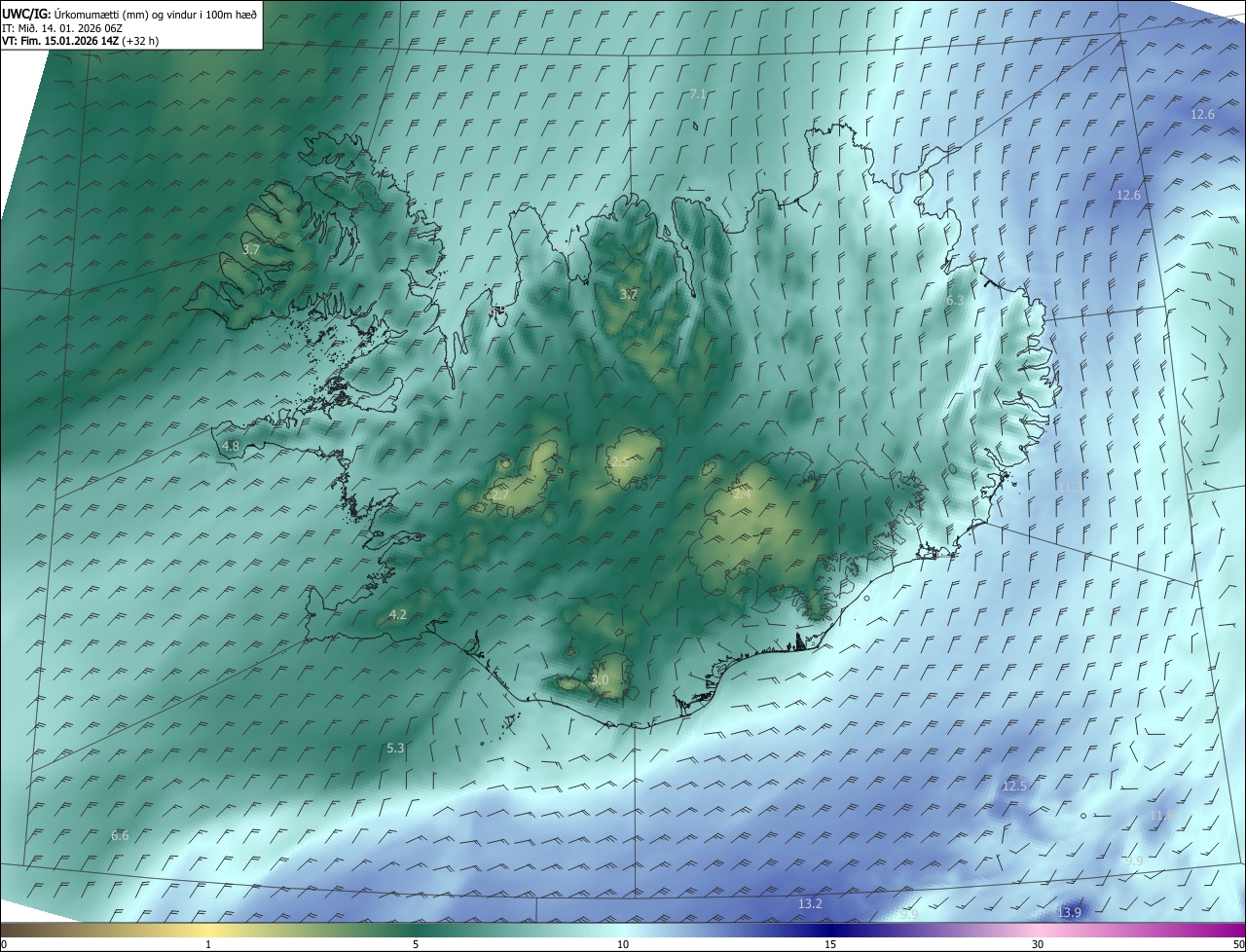Click the colorbar tick label 50
This screenshot has width=1246, height=952.
pyautogui.click(x=1238, y=944)
